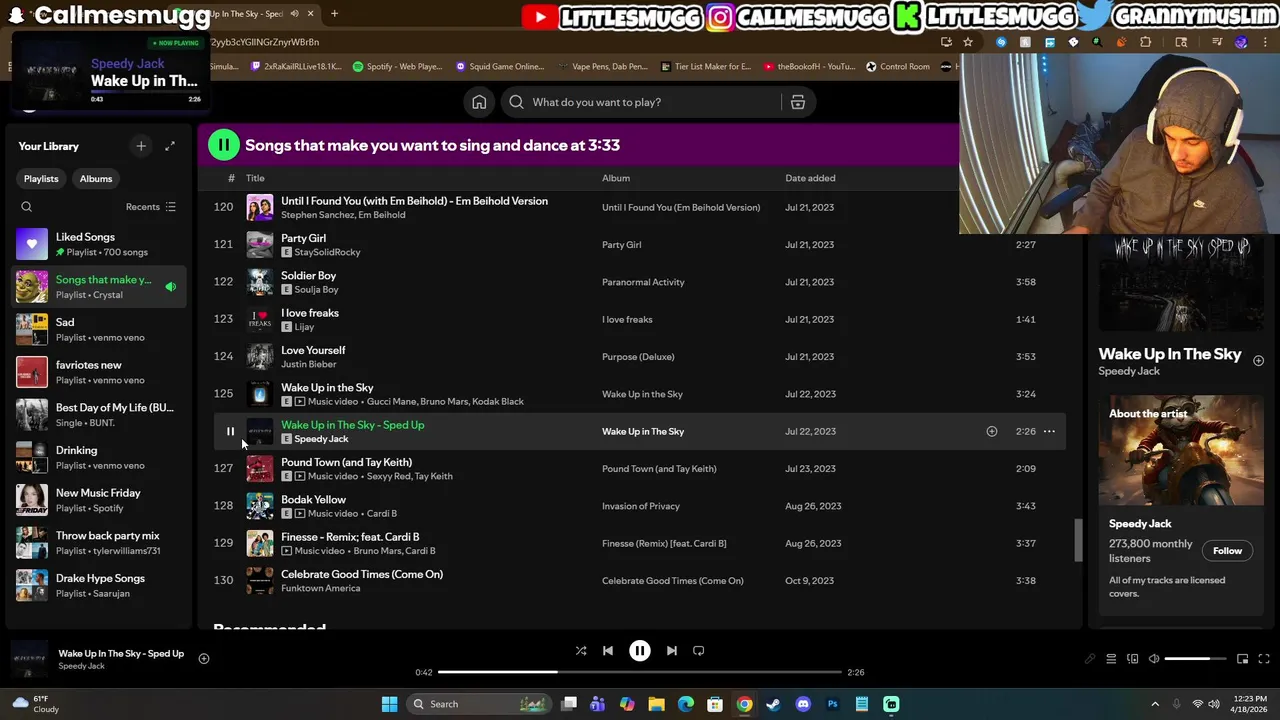
Task: Sort tracks by the Album column header
Action: point(616,178)
